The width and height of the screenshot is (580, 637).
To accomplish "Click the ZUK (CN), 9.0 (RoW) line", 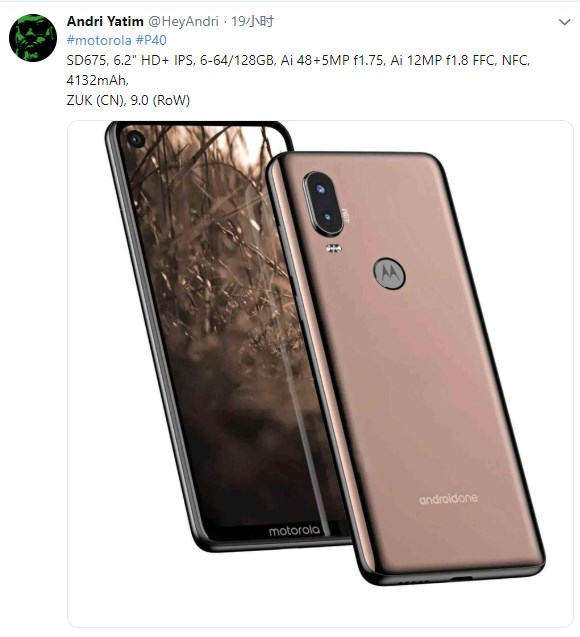I will pyautogui.click(x=128, y=100).
